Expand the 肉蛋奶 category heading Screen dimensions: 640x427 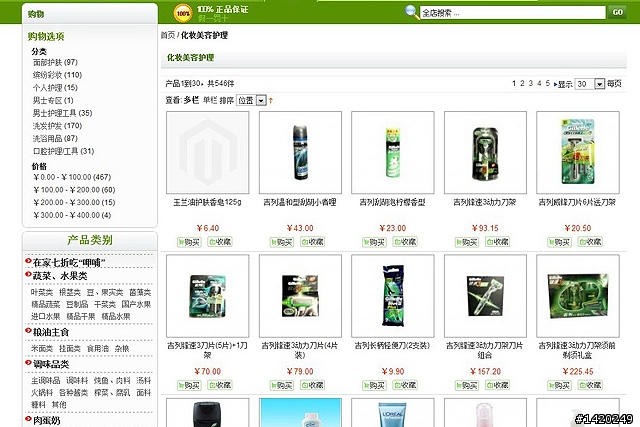(47, 420)
